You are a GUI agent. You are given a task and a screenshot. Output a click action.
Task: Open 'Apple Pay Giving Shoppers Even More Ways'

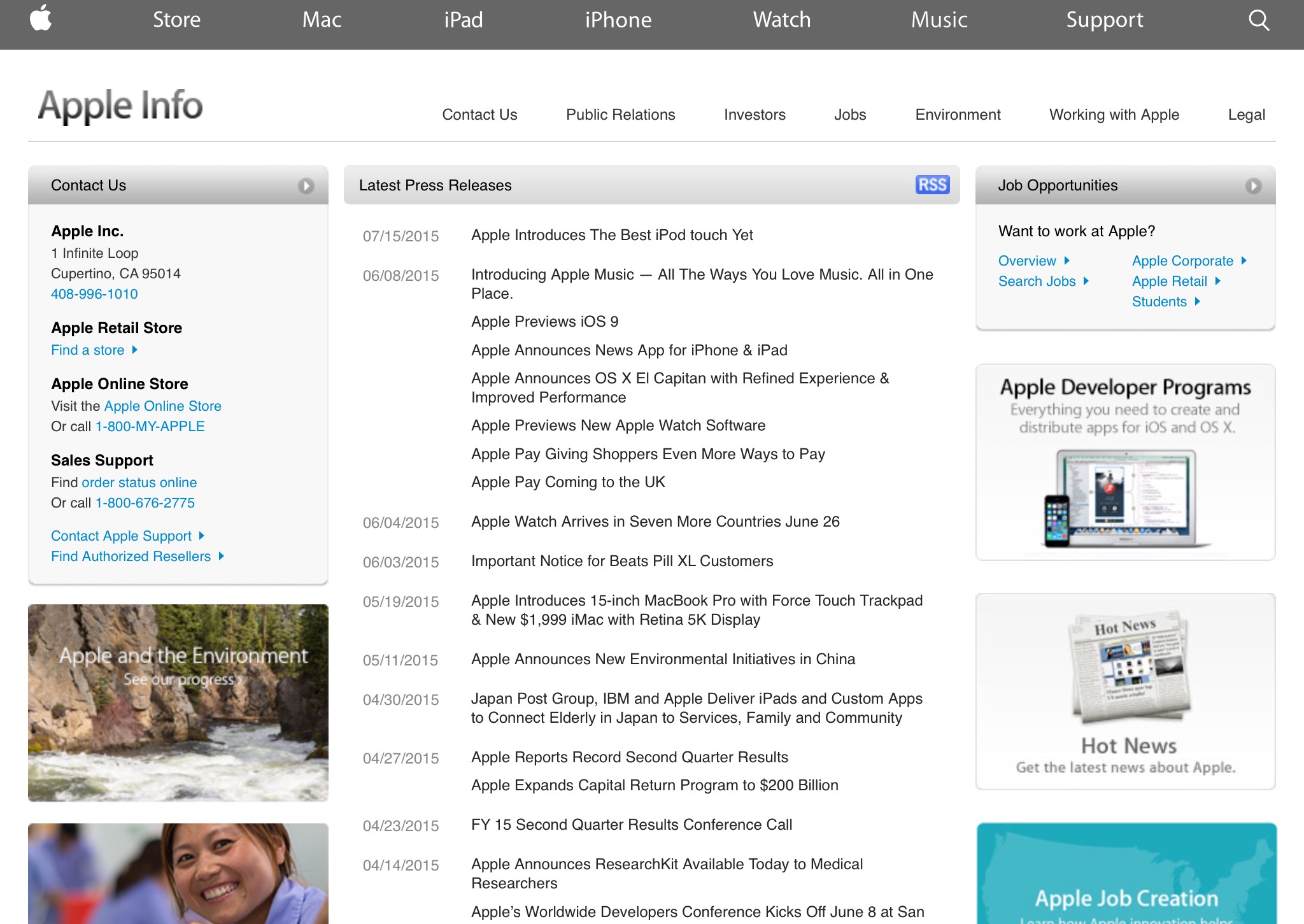[648, 455]
